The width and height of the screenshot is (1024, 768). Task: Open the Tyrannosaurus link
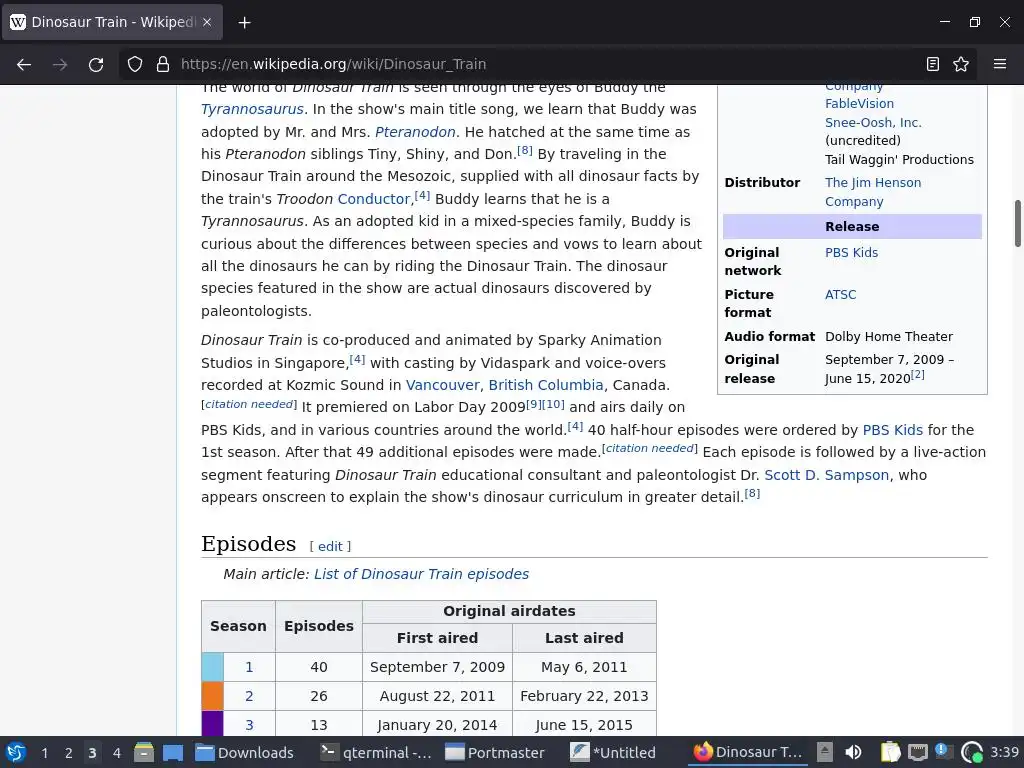252,109
